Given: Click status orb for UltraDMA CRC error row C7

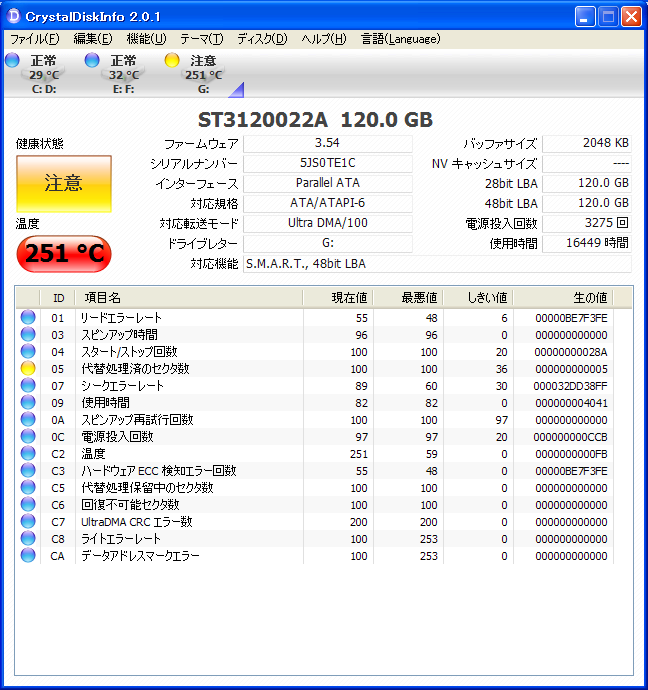Looking at the screenshot, I should [28, 521].
